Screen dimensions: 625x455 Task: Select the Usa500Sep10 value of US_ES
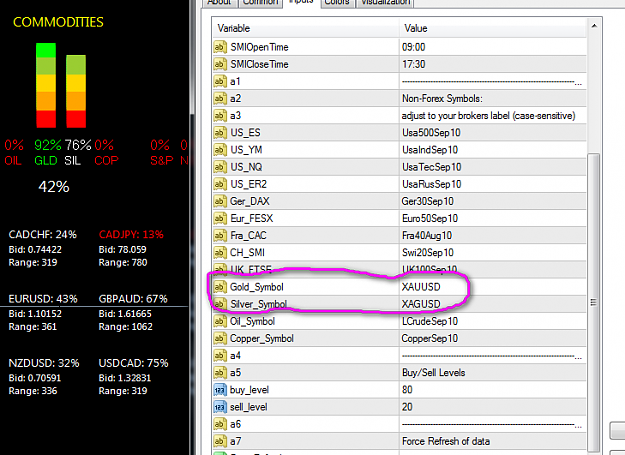(431, 133)
